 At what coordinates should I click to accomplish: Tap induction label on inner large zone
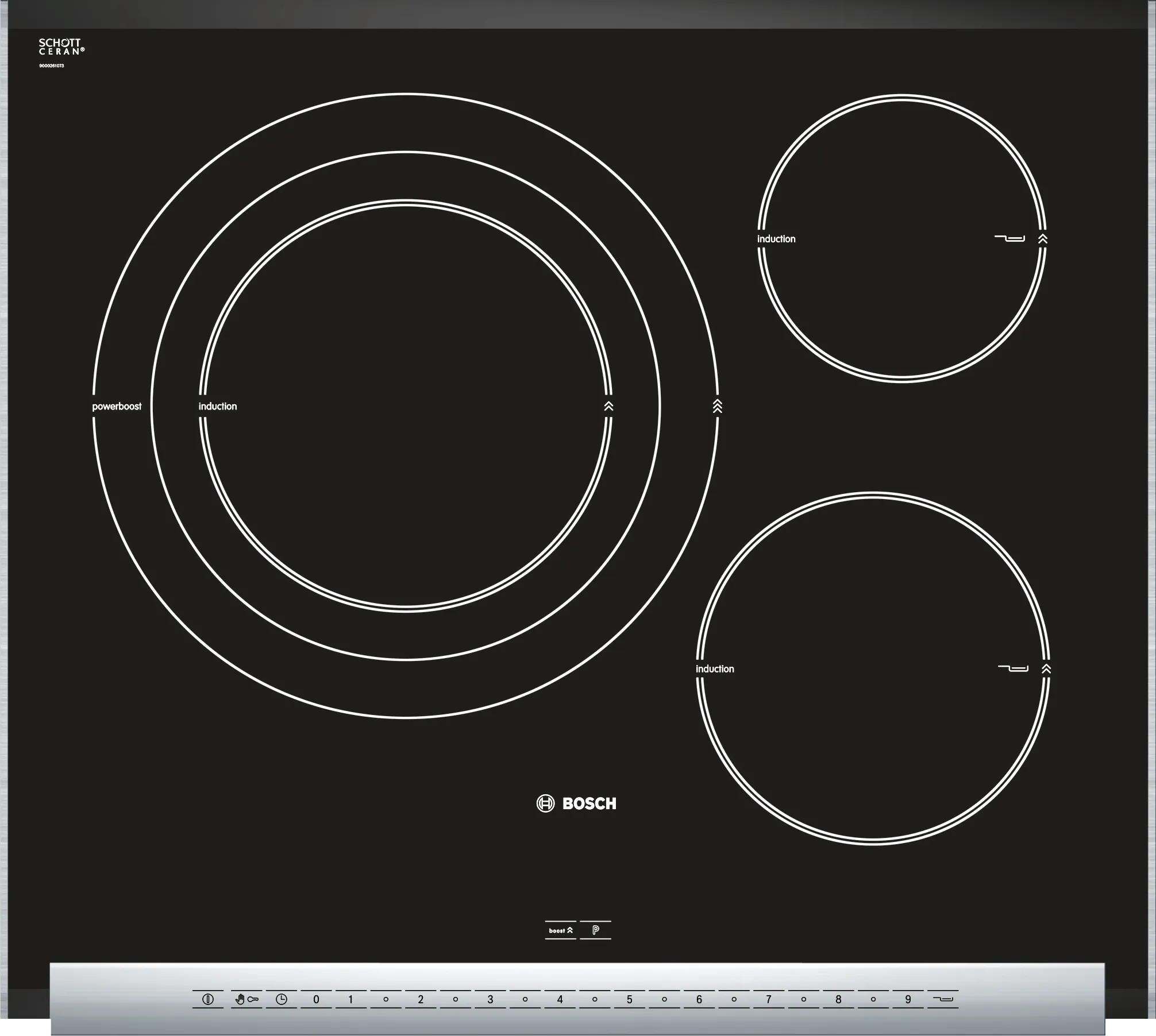[x=218, y=407]
